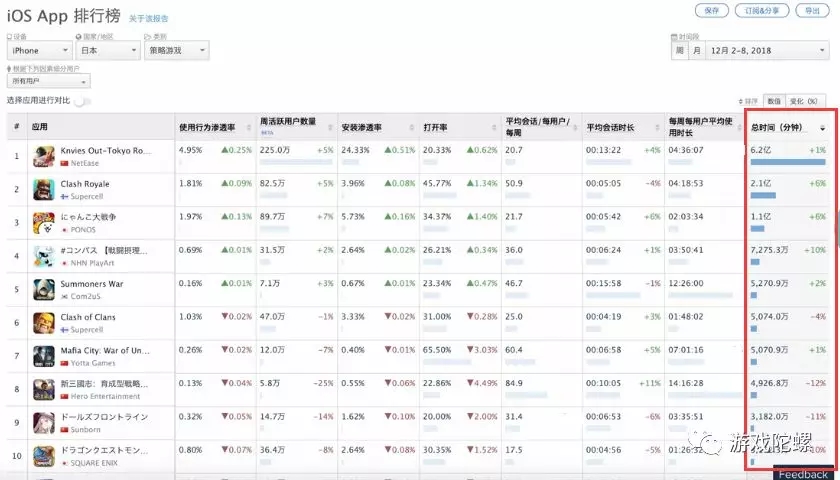Click the 6.2亿 total time value
This screenshot has height=480, width=840.
coord(760,151)
